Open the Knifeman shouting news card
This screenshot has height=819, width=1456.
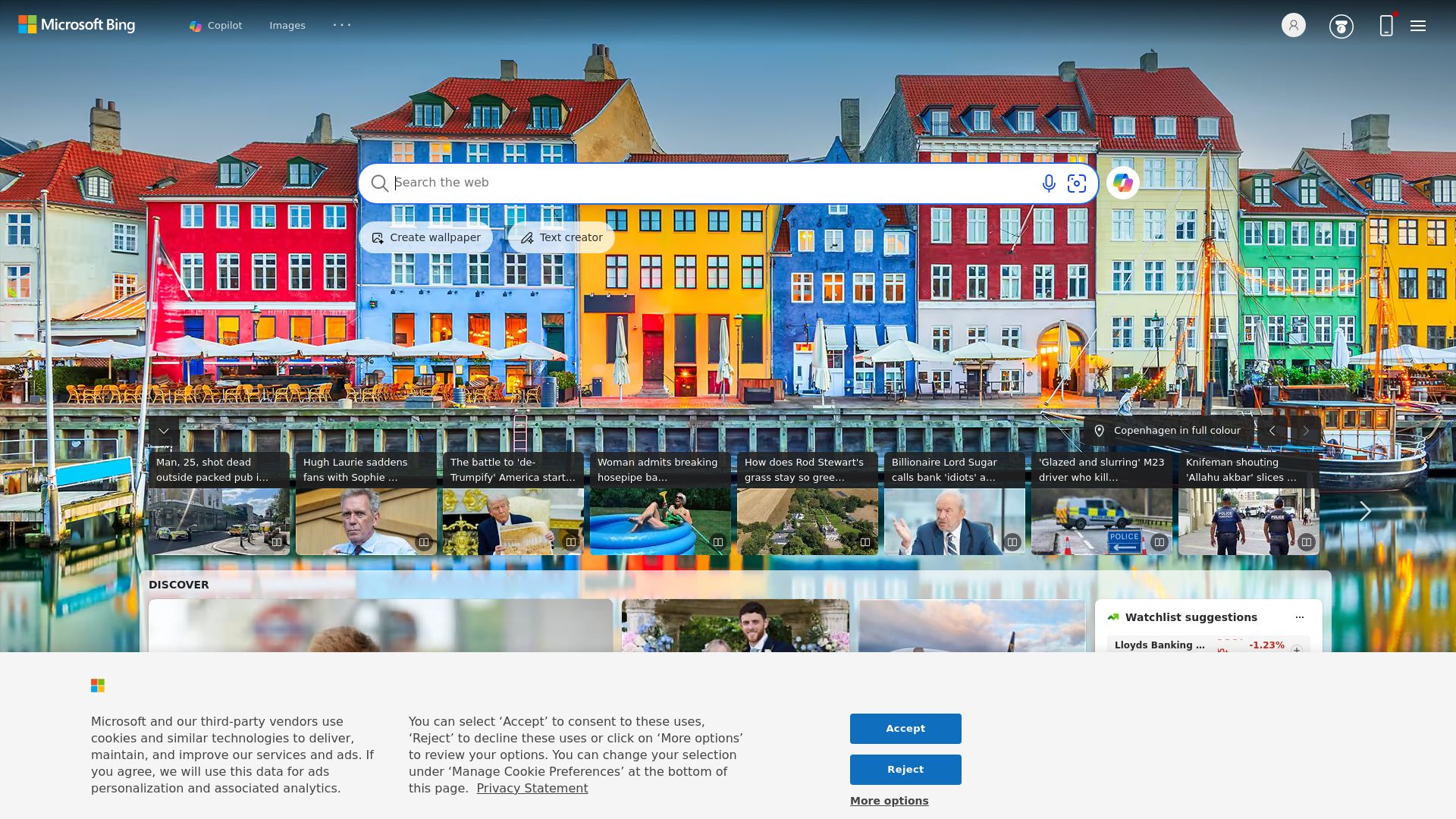click(x=1249, y=504)
